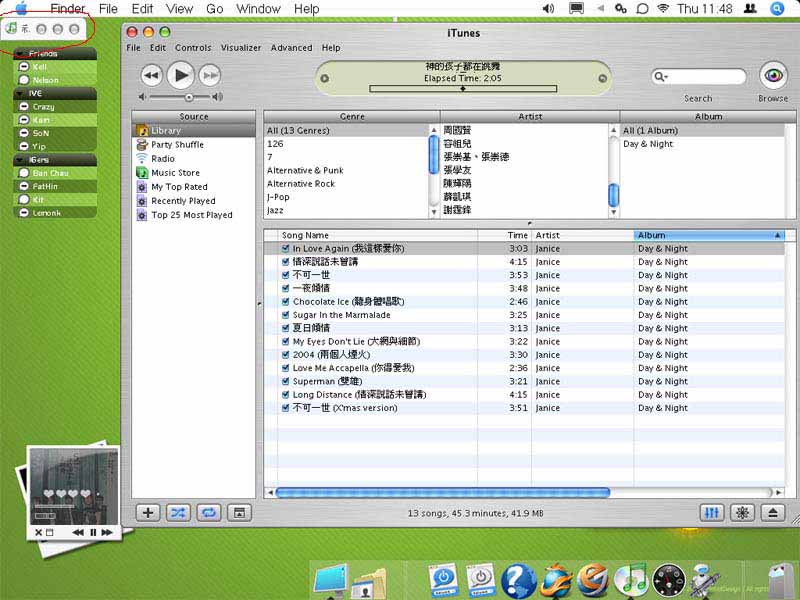Click Genre browser column header
This screenshot has height=600, width=800.
(352, 116)
